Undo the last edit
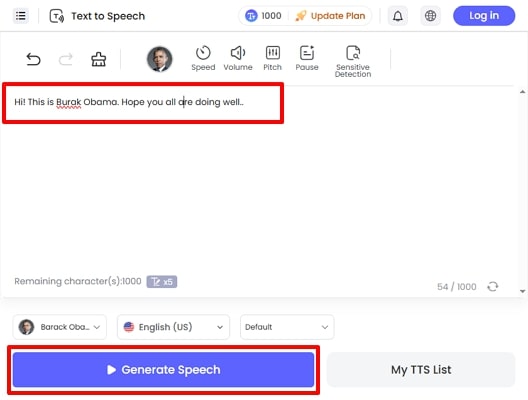Image resolution: width=528 pixels, height=400 pixels. click(x=33, y=59)
